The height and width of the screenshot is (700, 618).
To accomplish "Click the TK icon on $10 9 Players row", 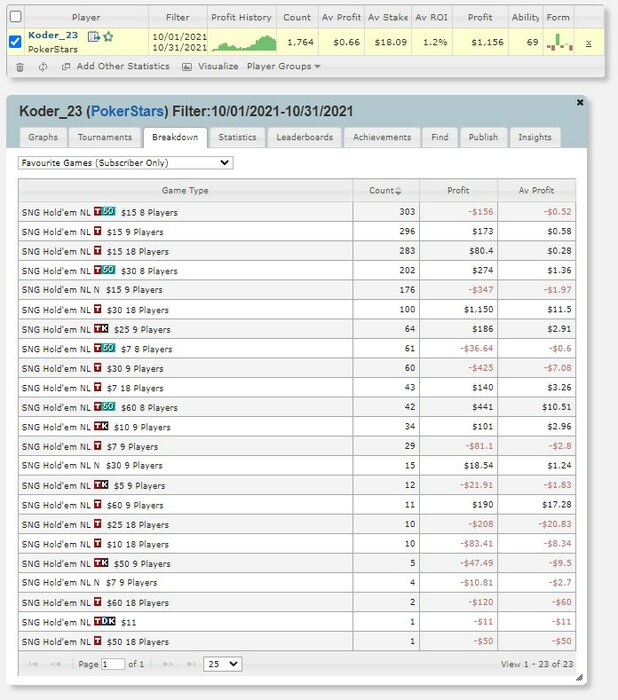I will 101,426.
